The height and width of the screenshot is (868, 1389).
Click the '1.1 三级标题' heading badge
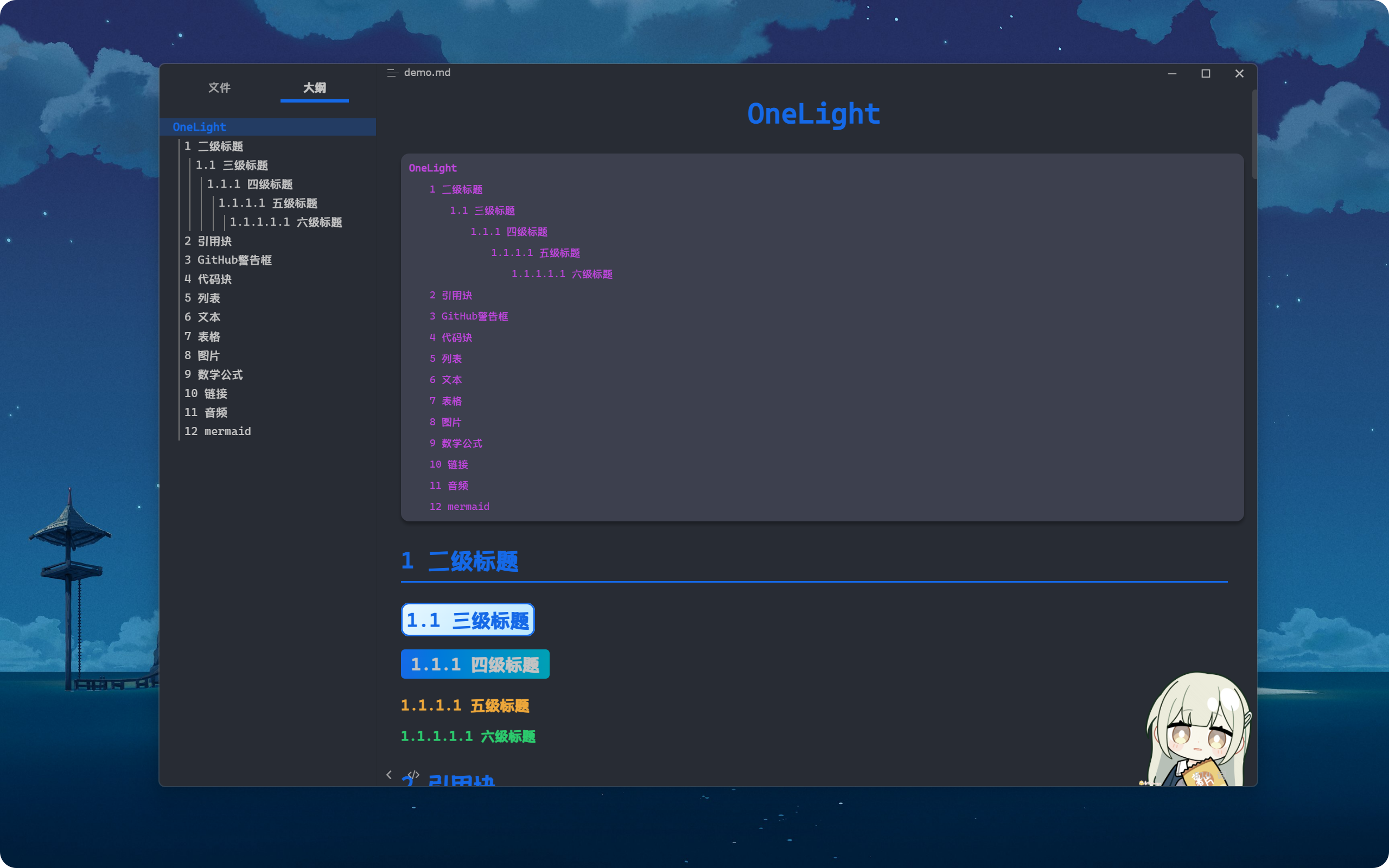tap(467, 620)
